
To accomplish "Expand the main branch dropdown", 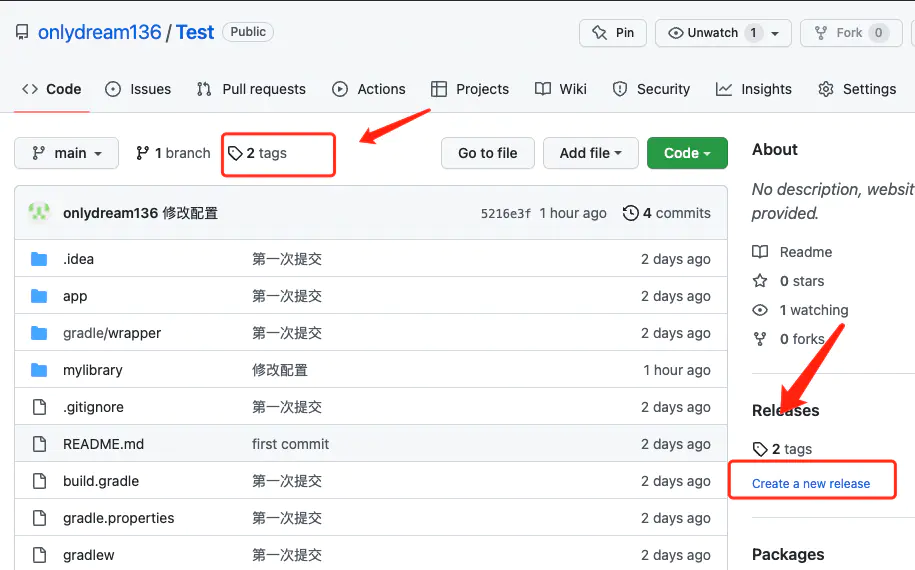I will pos(67,153).
